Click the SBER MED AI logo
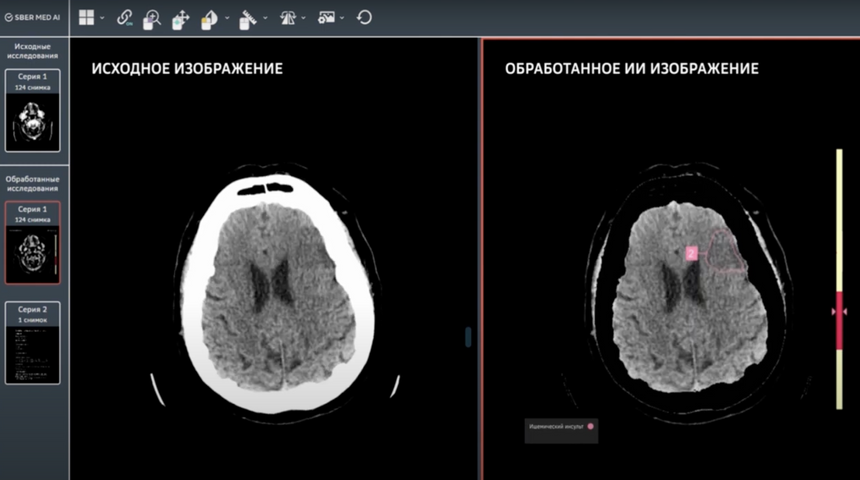 coord(33,18)
